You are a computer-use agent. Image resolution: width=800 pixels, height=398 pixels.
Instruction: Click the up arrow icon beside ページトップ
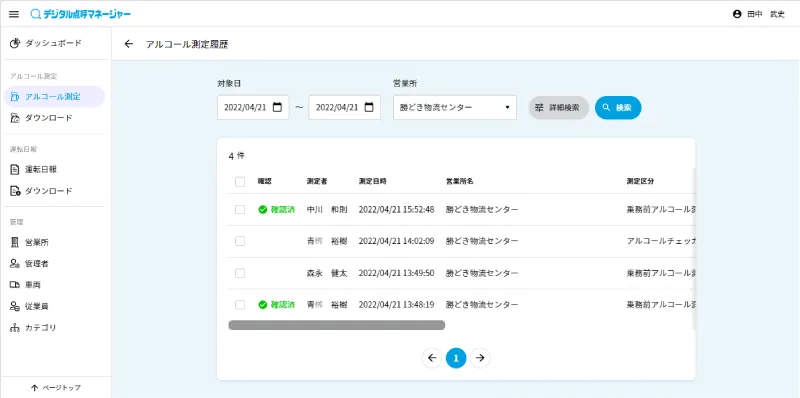click(35, 388)
